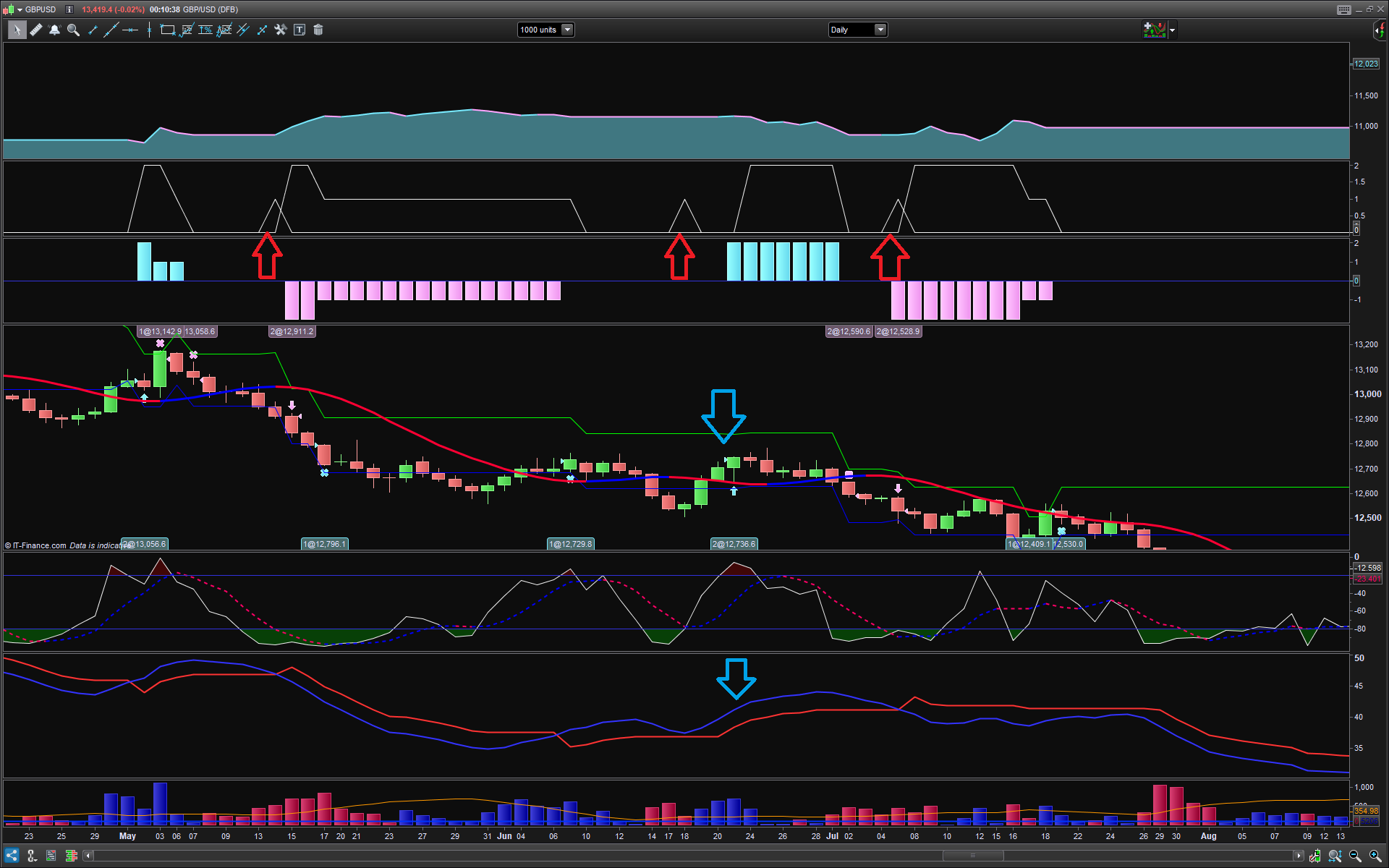Click the 1@12,796.1 trade label
The height and width of the screenshot is (868, 1389).
click(x=325, y=544)
